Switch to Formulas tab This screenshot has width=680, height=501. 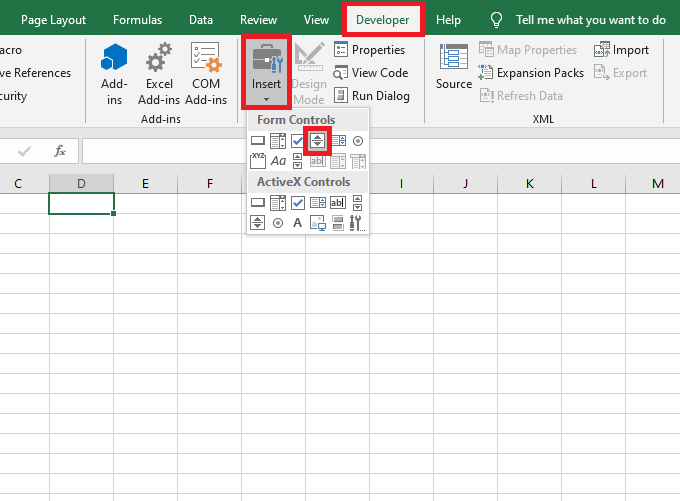tap(137, 20)
